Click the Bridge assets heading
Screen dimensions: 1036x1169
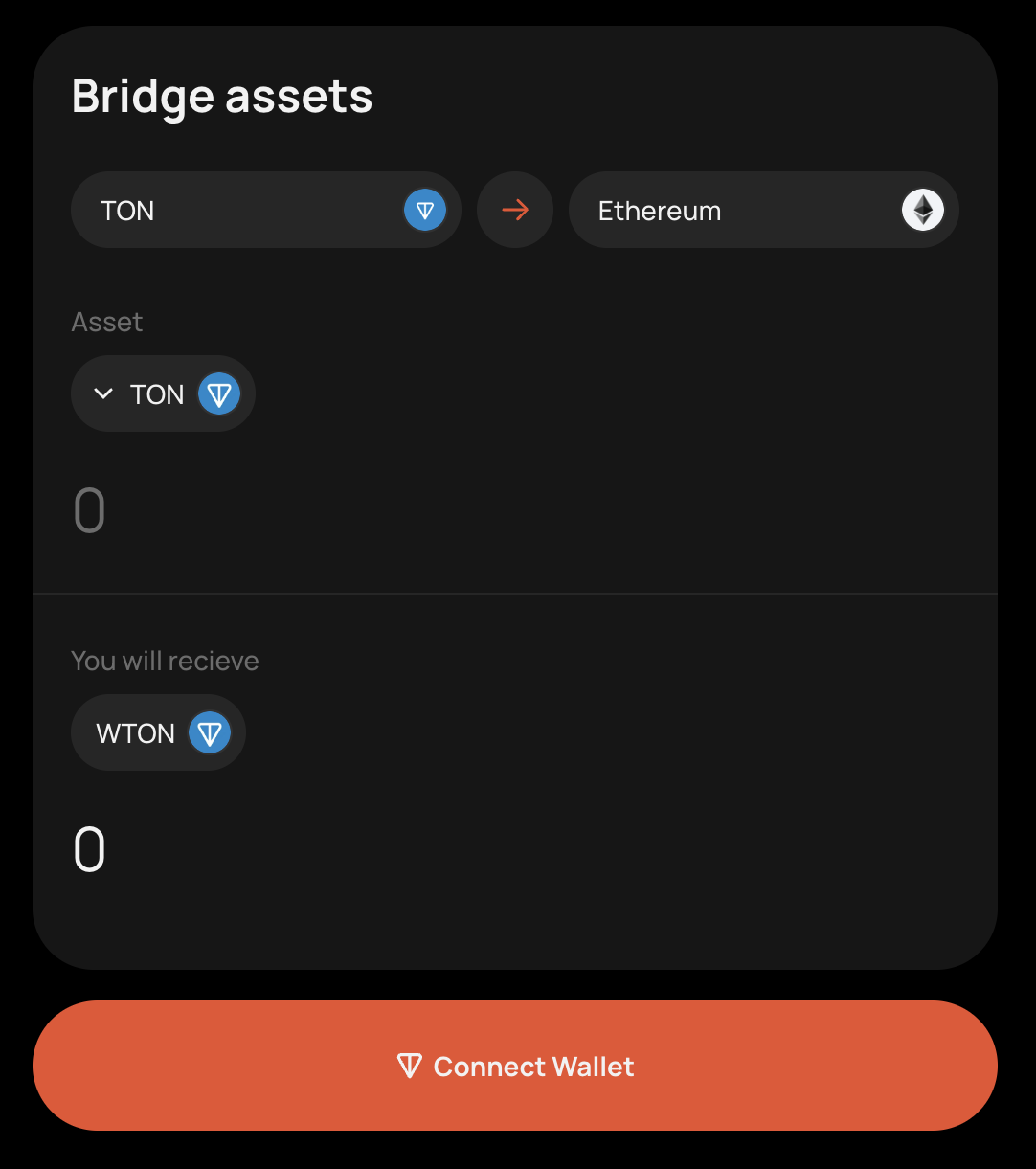point(222,96)
